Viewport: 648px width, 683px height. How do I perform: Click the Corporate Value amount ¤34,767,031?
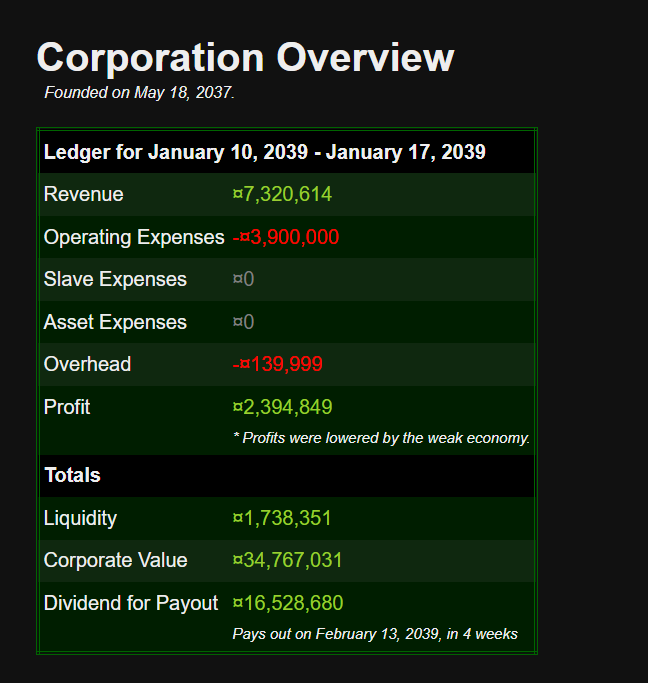pos(287,560)
